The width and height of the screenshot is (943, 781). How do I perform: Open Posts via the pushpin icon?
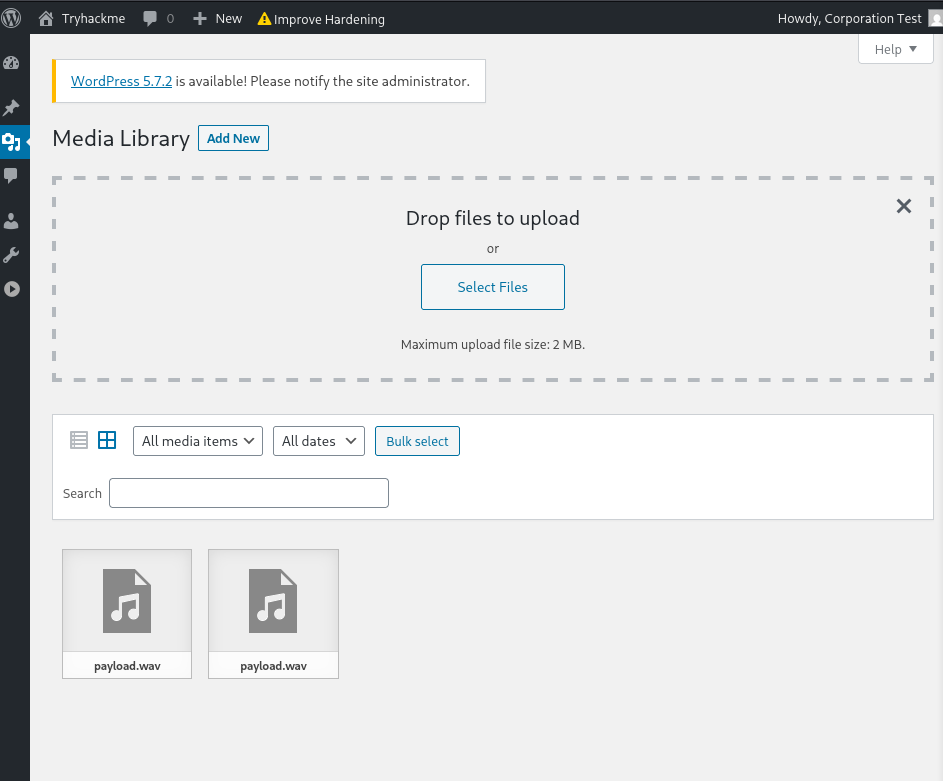tap(12, 107)
